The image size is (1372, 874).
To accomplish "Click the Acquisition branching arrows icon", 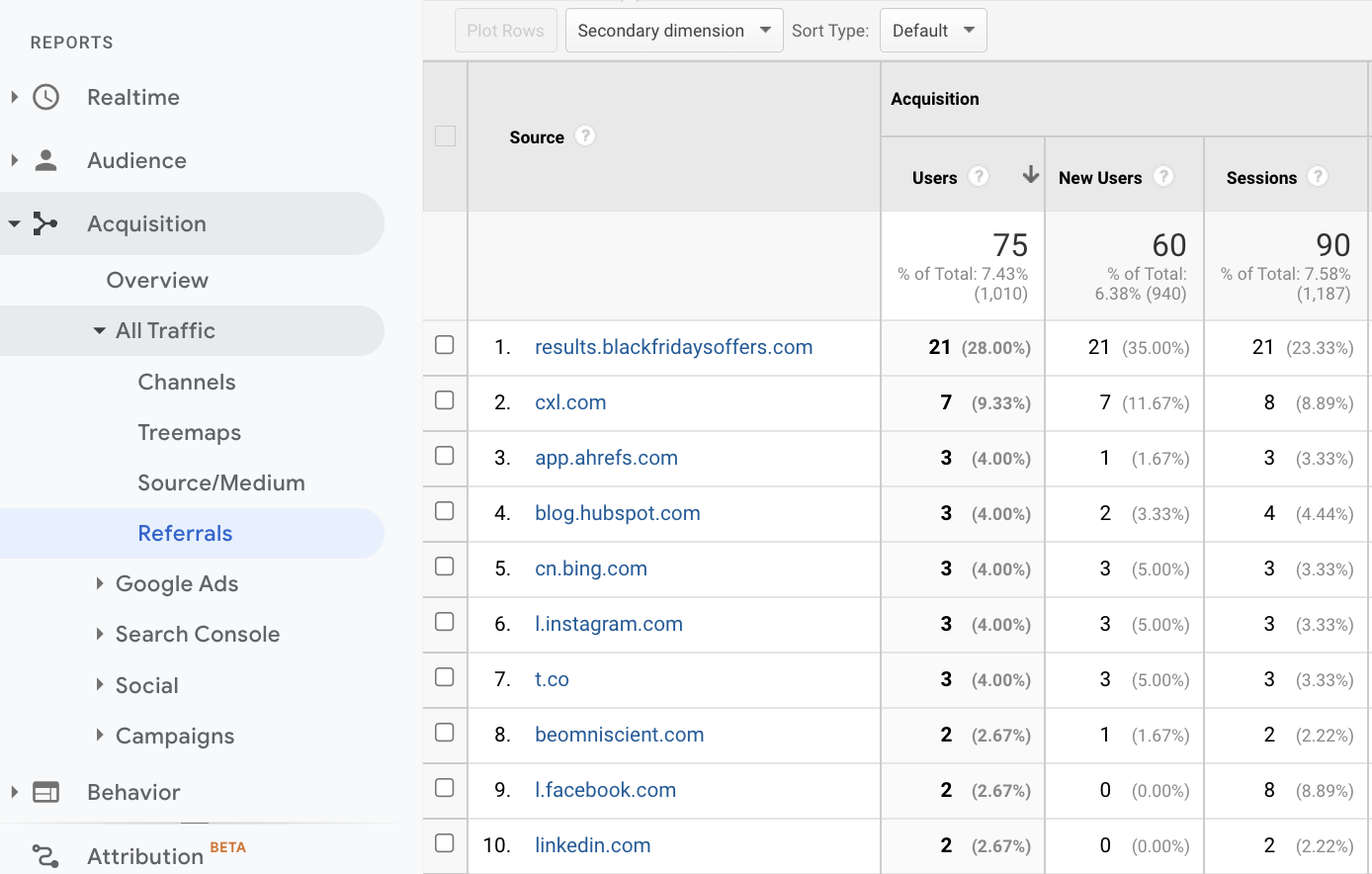I will click(x=45, y=223).
